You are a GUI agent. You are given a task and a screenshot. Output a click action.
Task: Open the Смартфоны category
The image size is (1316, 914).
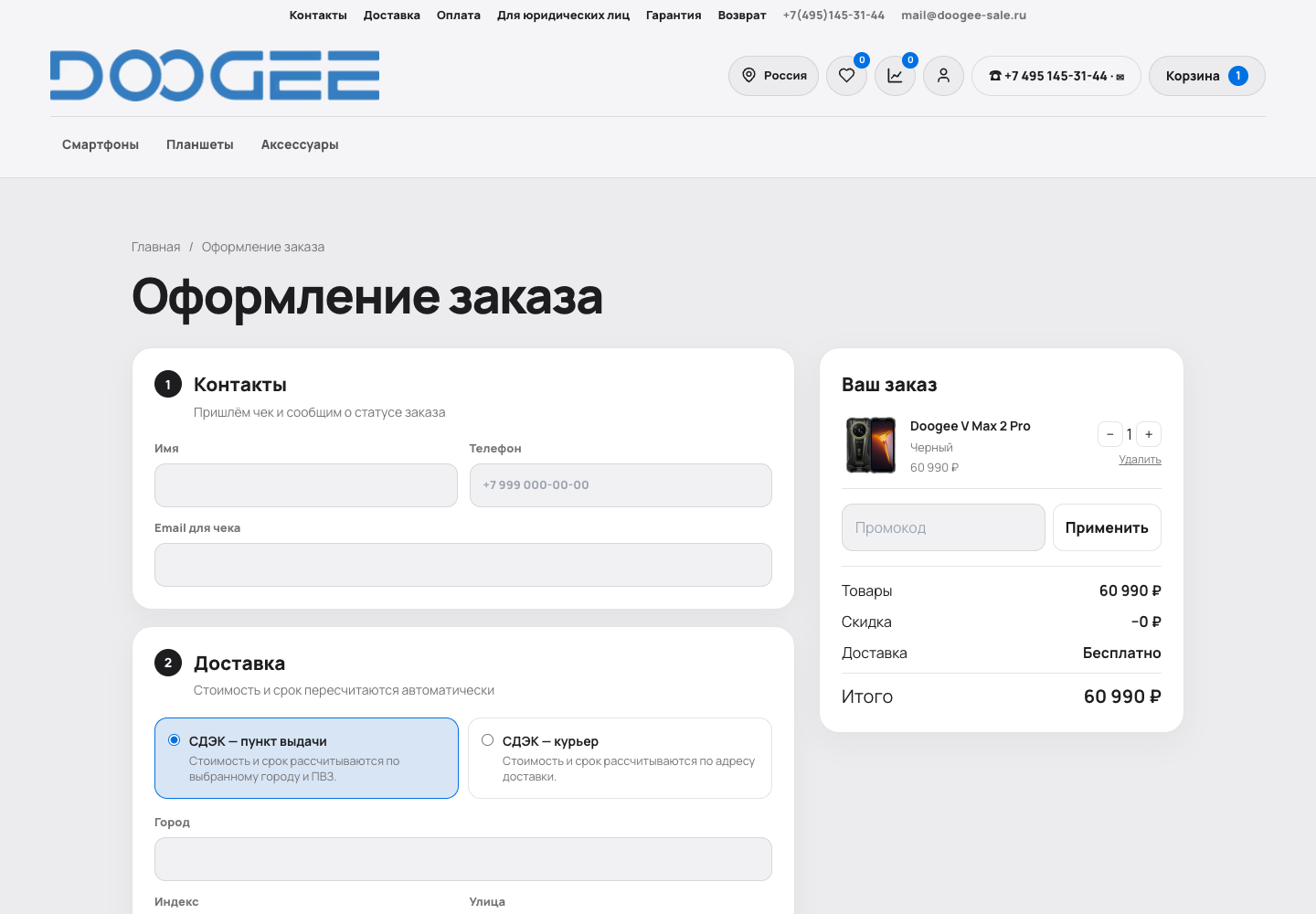point(101,144)
